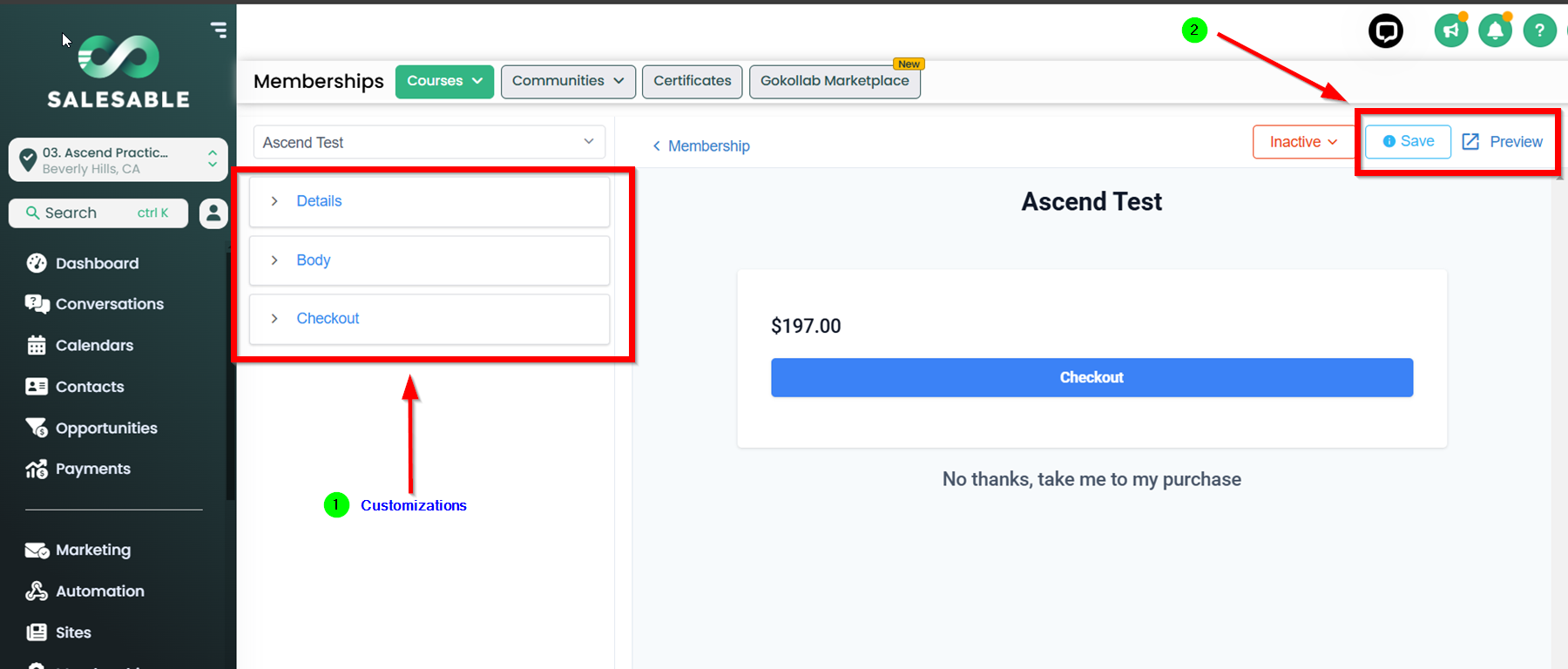1568x669 pixels.
Task: Open the user profile icon beside Search
Action: [213, 213]
